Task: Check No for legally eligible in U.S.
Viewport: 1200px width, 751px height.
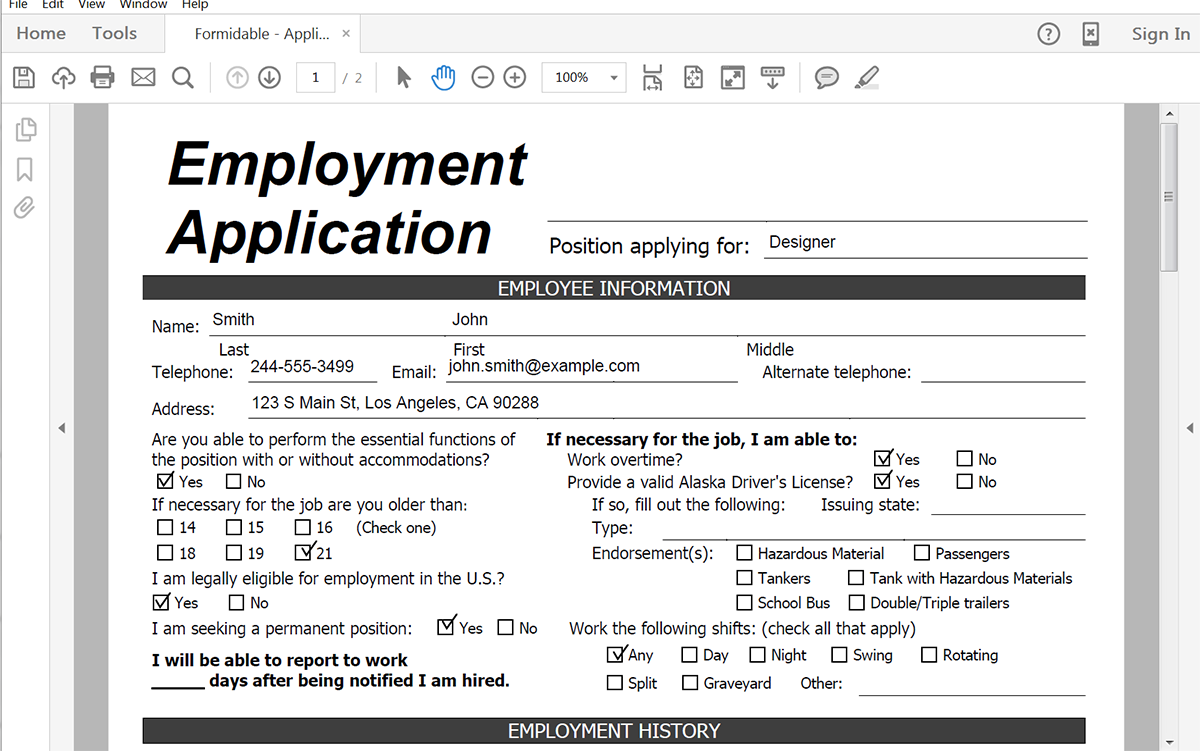Action: coord(237,603)
